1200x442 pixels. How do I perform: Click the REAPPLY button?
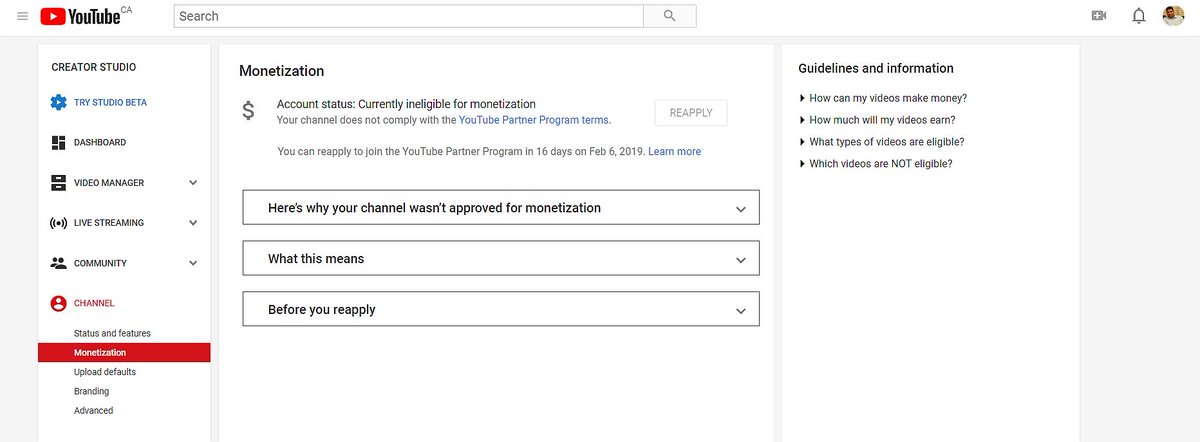pos(691,113)
